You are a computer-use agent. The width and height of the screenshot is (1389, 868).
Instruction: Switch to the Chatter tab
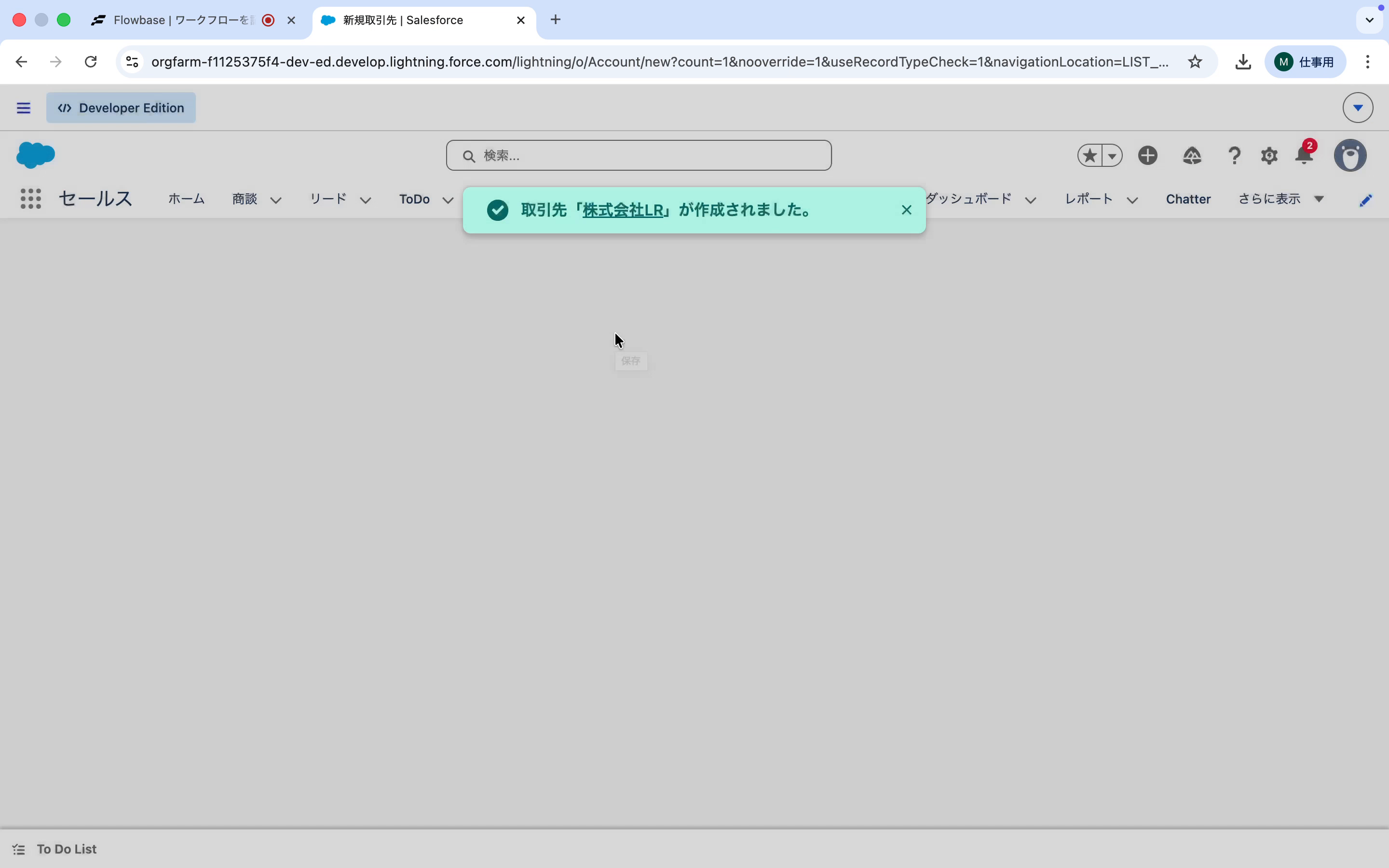[1187, 199]
